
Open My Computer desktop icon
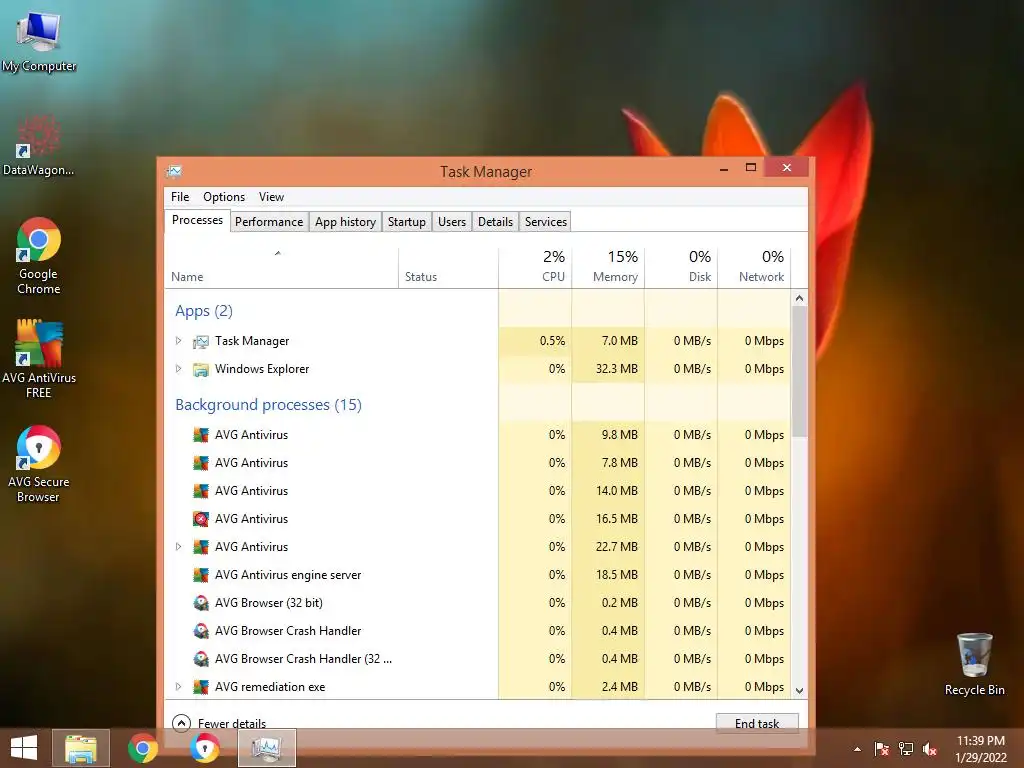[39, 39]
